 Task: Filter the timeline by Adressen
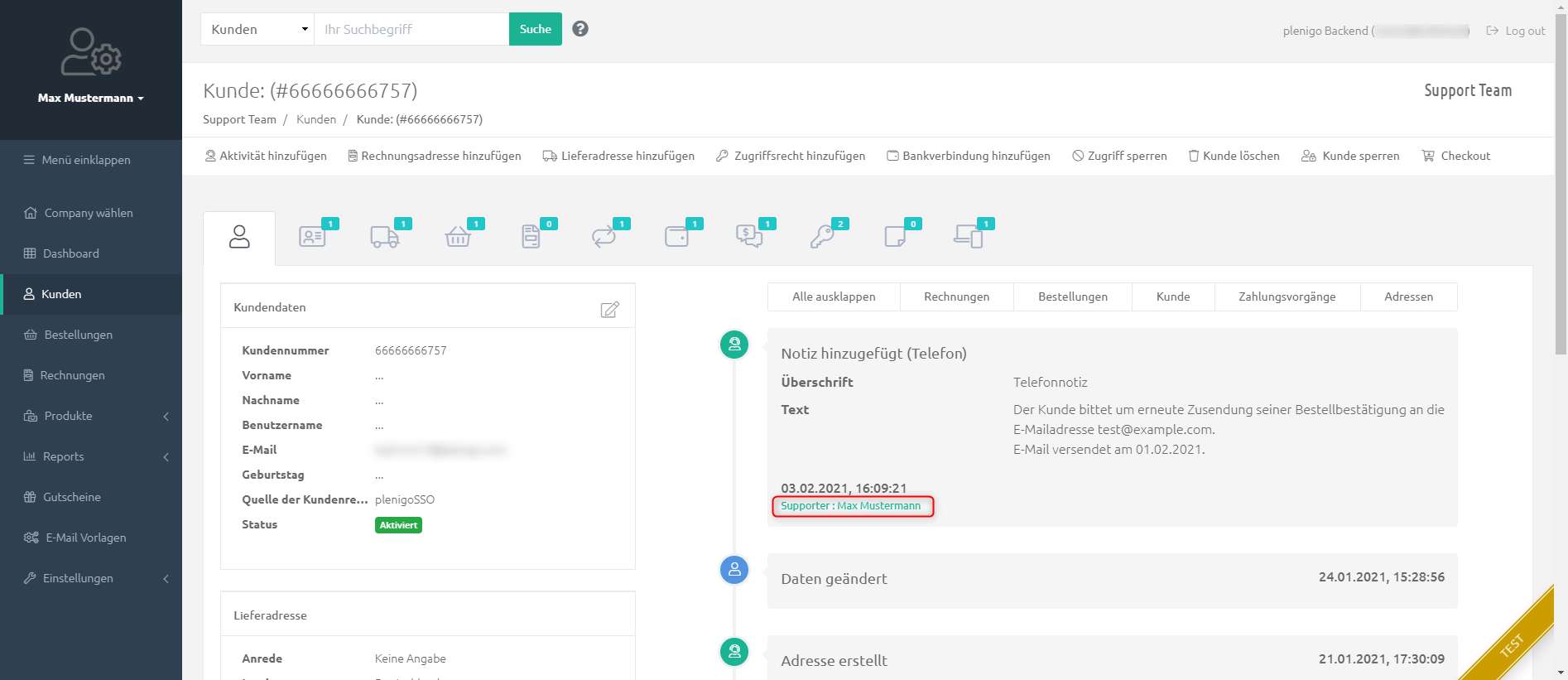coord(1408,297)
